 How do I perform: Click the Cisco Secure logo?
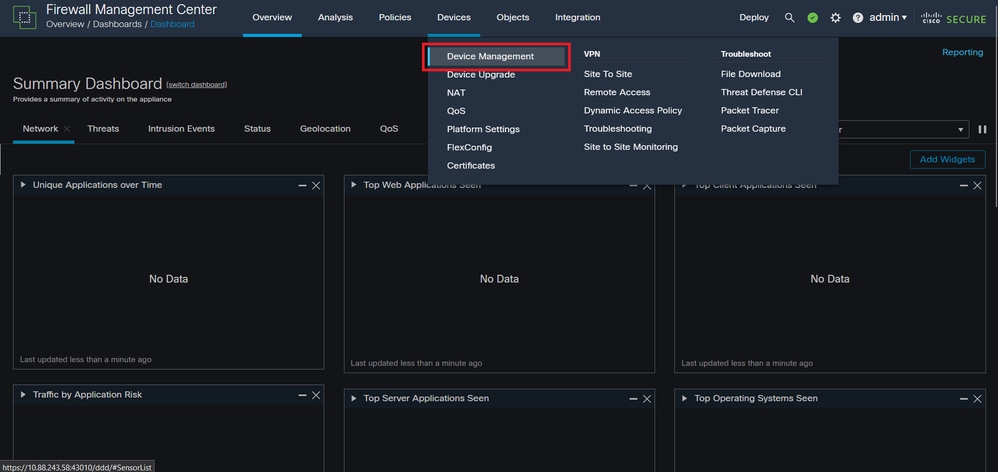[x=953, y=18]
